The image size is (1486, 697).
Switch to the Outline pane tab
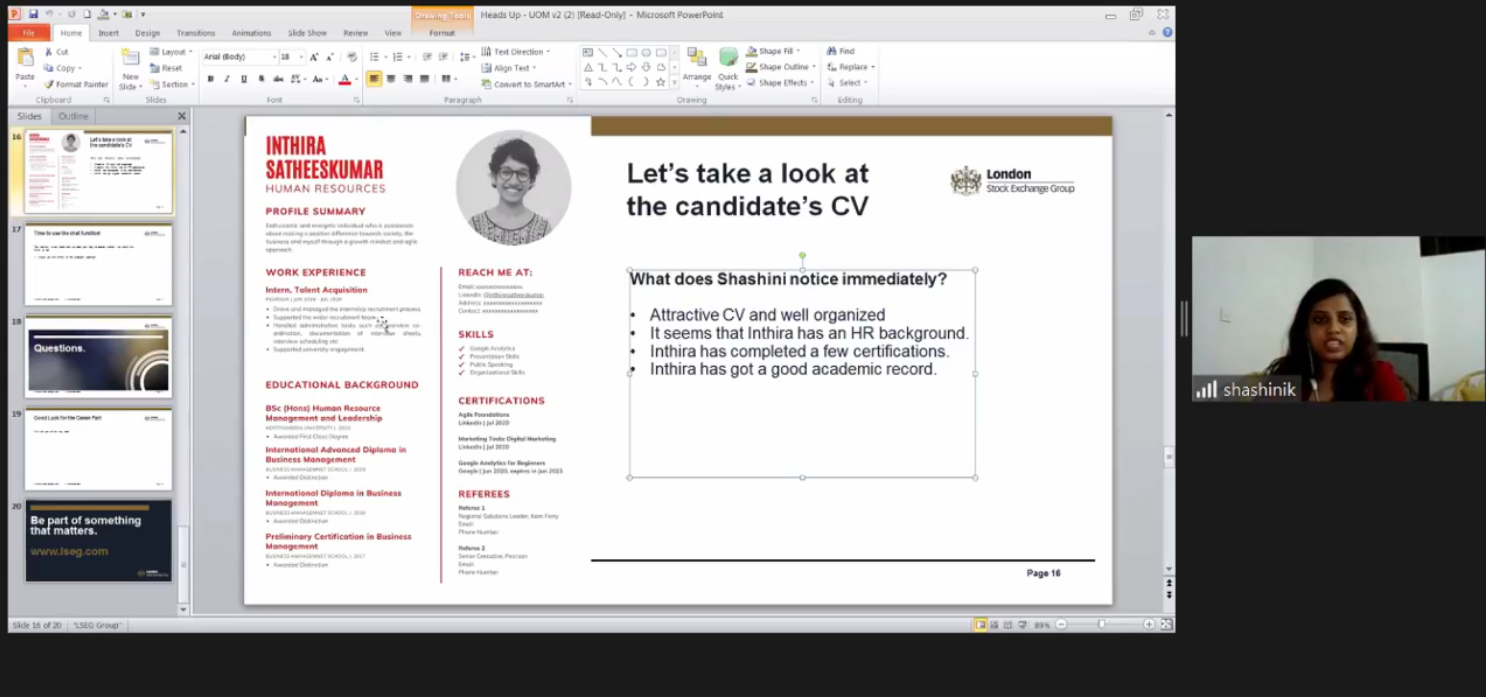(x=73, y=116)
